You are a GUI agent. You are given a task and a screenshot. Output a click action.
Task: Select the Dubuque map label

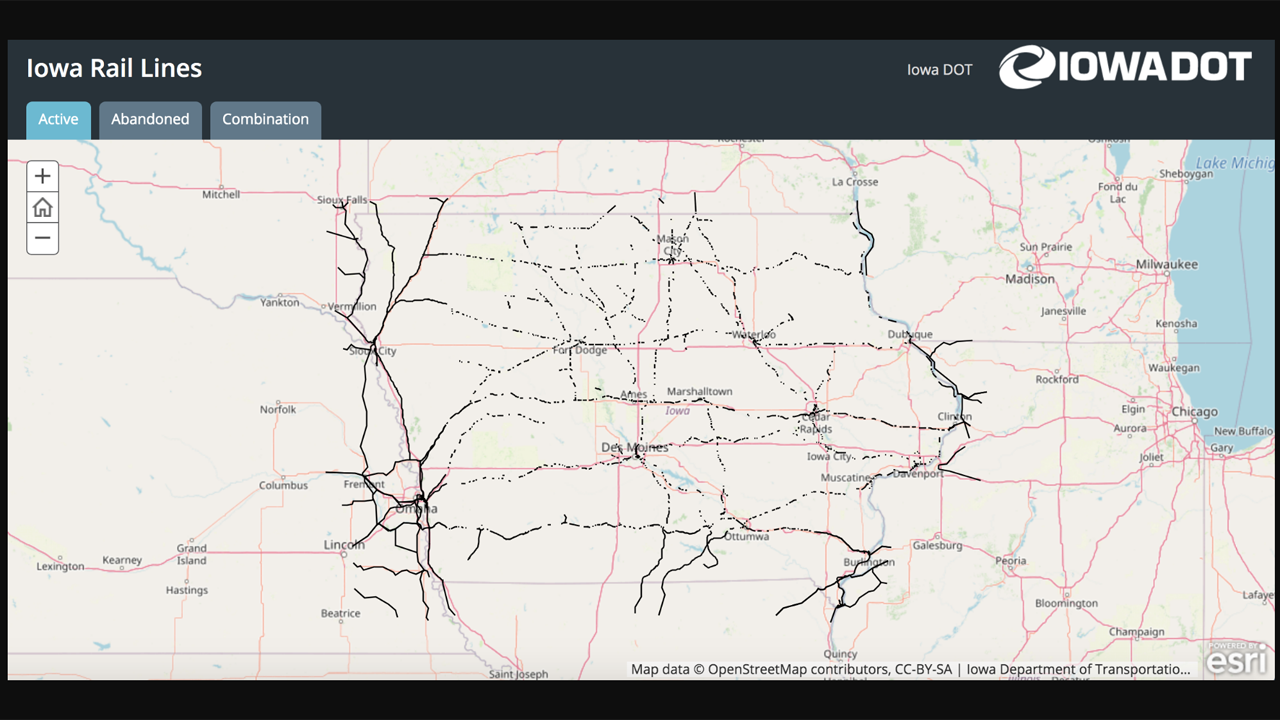tap(909, 334)
